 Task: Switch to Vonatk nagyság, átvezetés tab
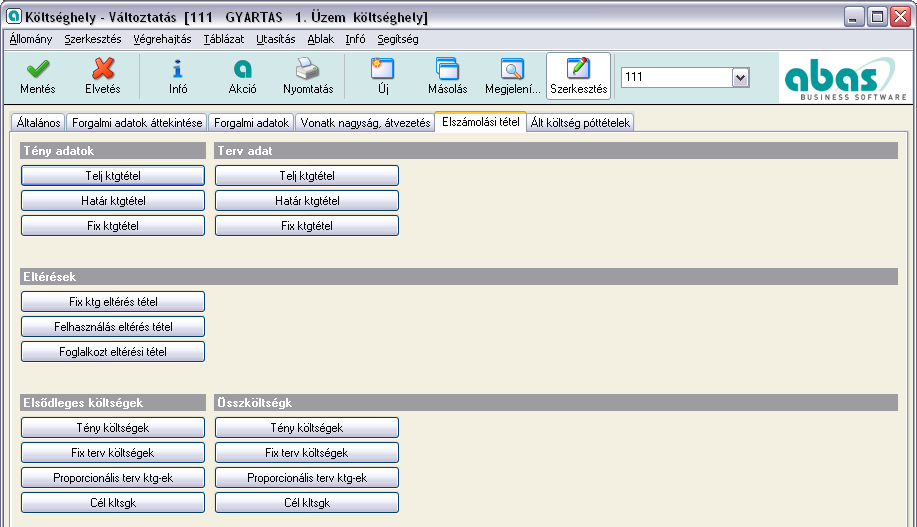pos(366,123)
